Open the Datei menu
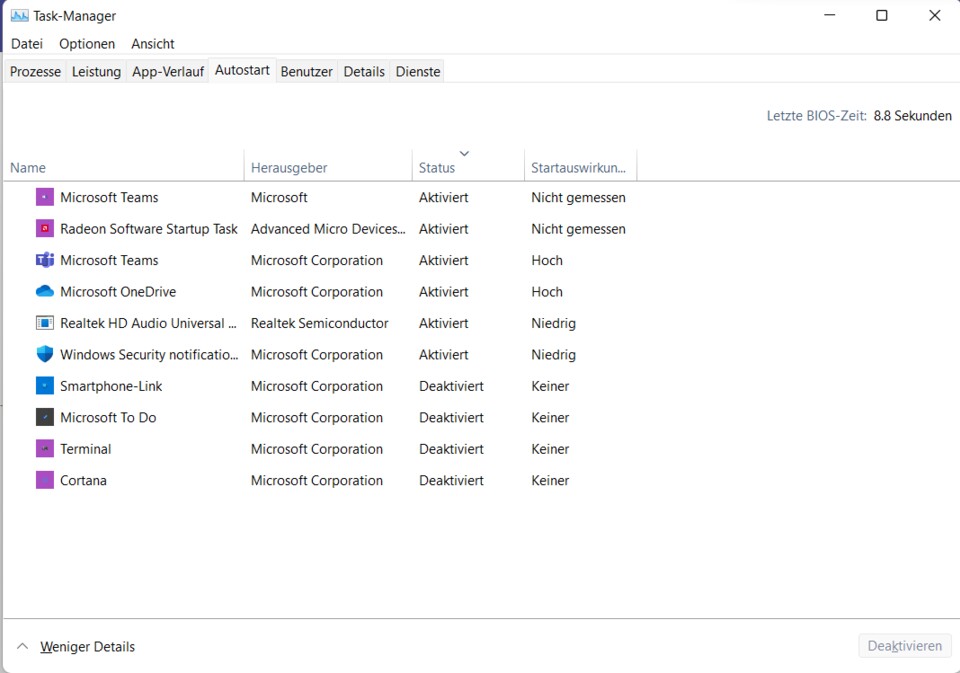 pos(27,44)
